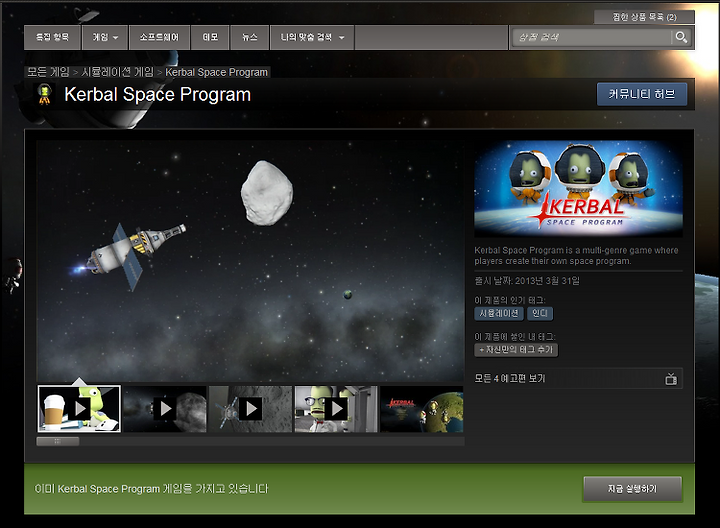Image resolution: width=720 pixels, height=528 pixels.
Task: Click the game description text paragraph
Action: (576, 256)
